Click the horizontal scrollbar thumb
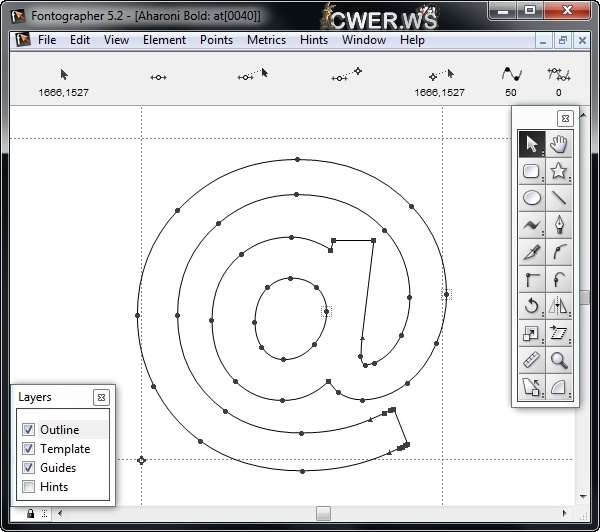The width and height of the screenshot is (600, 532). pyautogui.click(x=323, y=514)
